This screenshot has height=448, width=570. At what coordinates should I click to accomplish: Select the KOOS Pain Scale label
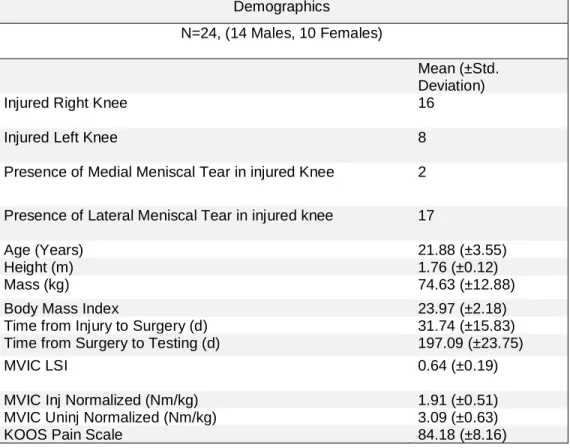(63, 435)
